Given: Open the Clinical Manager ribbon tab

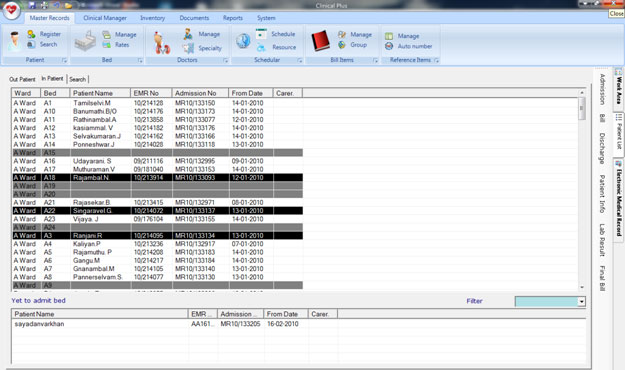Looking at the screenshot, I should pos(105,18).
